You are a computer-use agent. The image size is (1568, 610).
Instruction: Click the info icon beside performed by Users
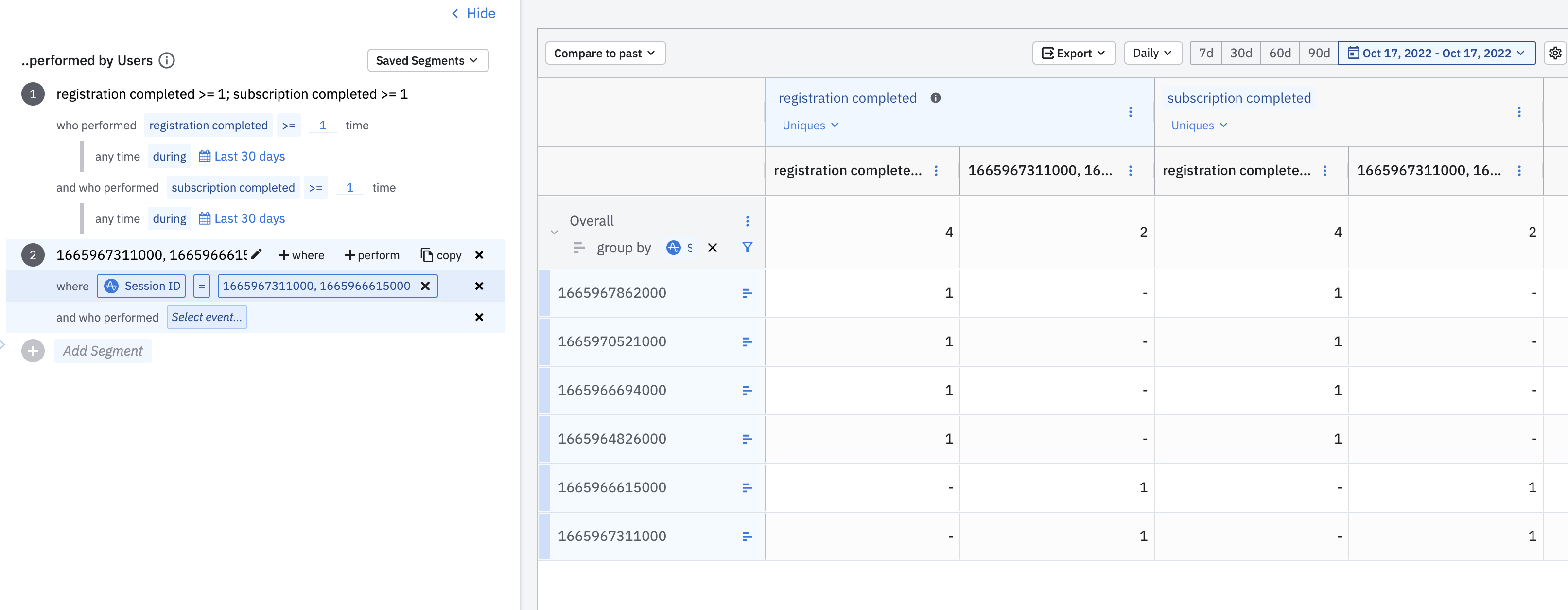click(x=166, y=60)
